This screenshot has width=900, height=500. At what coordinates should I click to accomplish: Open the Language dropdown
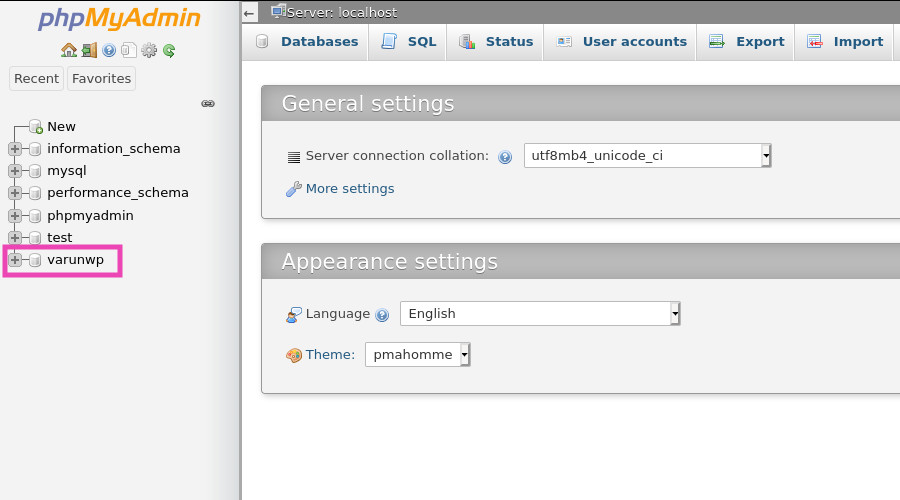[540, 313]
